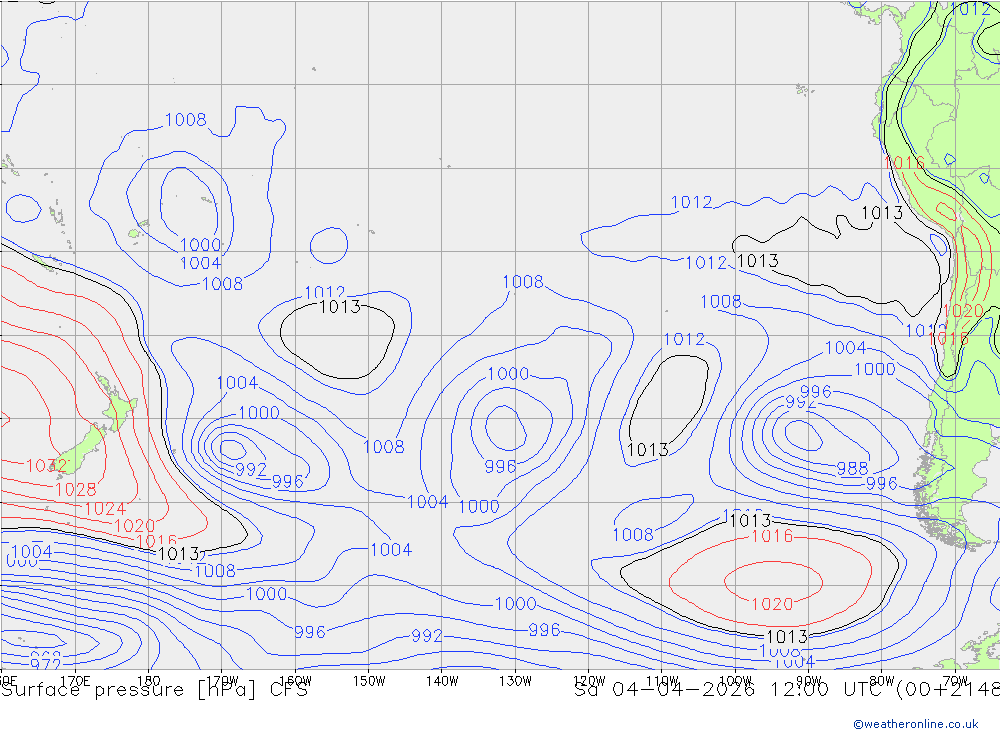Click the 160W longitude axis label
Viewport: 1000px width, 733px height.
click(x=295, y=681)
